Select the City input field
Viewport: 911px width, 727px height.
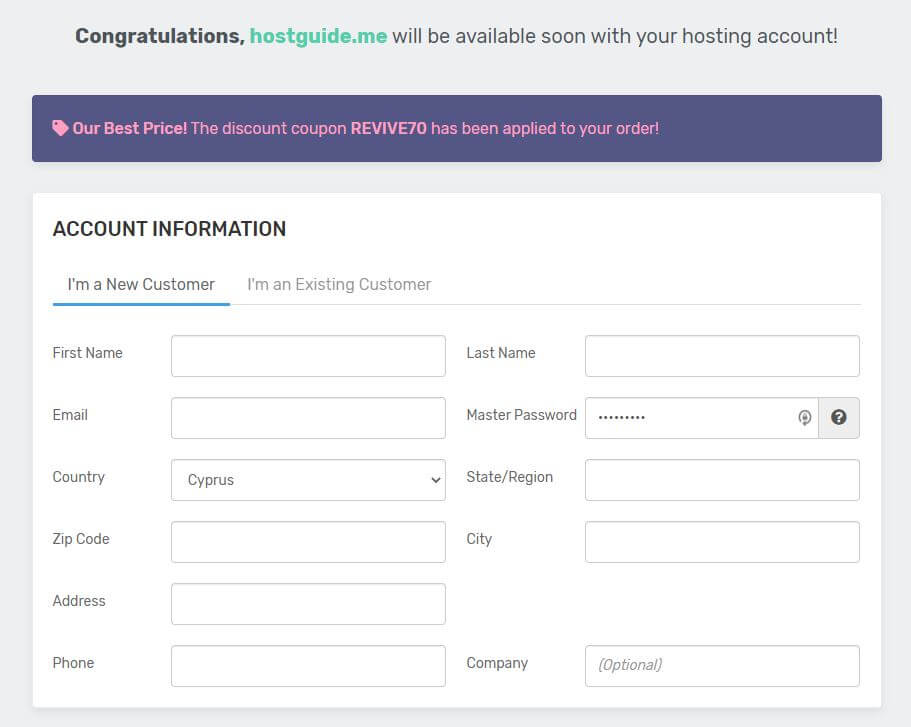pos(722,542)
